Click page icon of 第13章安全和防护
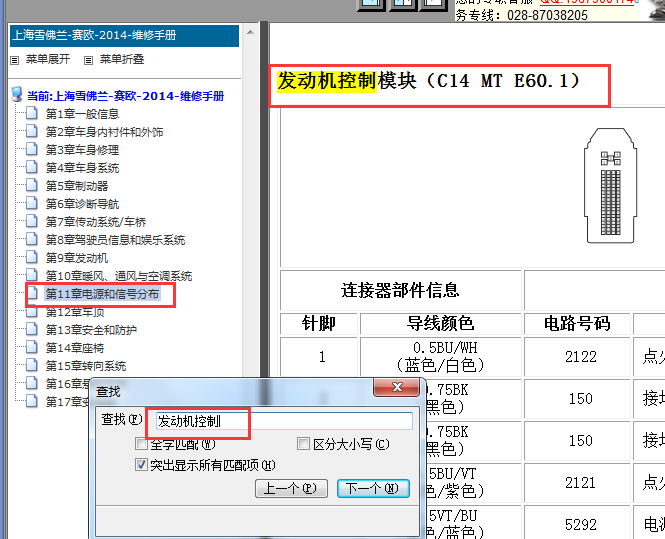665x539 pixels. tap(32, 329)
